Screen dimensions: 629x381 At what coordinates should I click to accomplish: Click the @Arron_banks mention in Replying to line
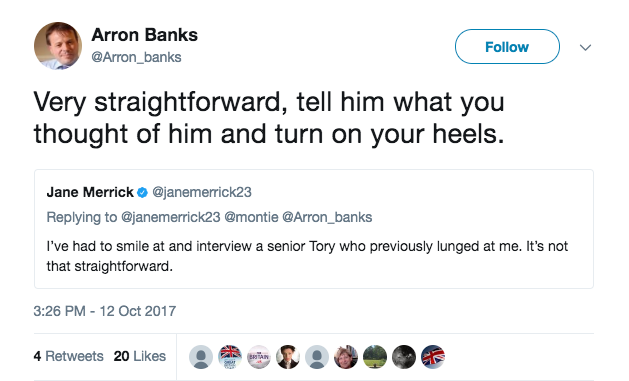tap(327, 217)
